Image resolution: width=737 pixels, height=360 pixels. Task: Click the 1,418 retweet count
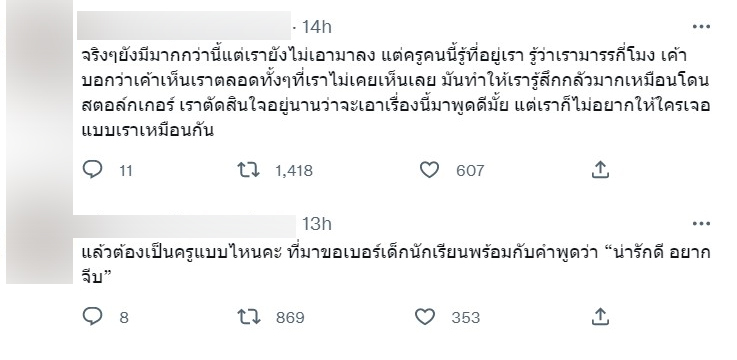(x=294, y=171)
